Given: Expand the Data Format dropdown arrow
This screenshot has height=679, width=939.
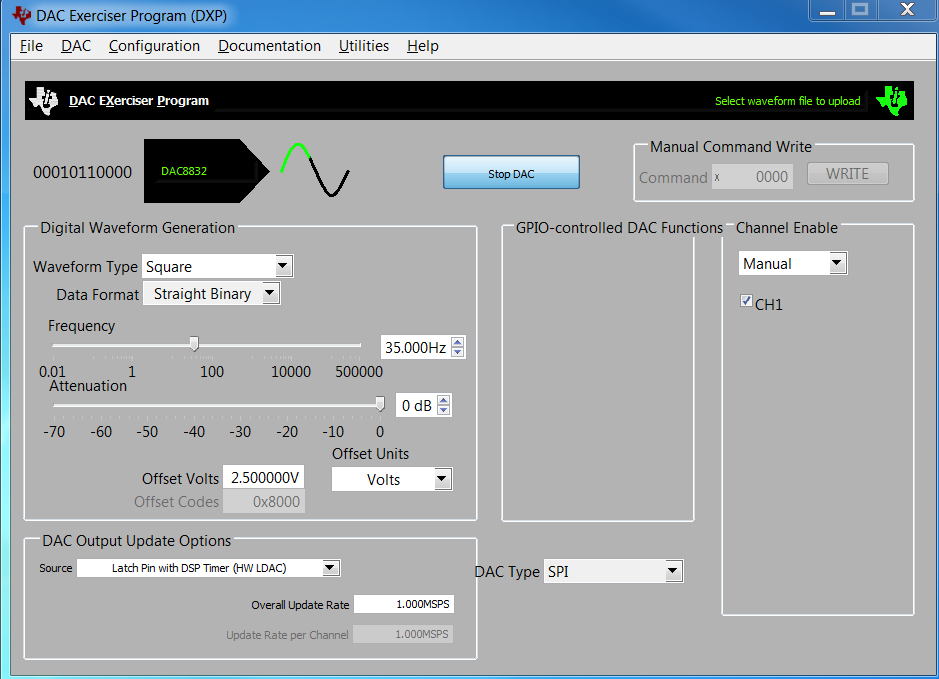Looking at the screenshot, I should [x=270, y=293].
